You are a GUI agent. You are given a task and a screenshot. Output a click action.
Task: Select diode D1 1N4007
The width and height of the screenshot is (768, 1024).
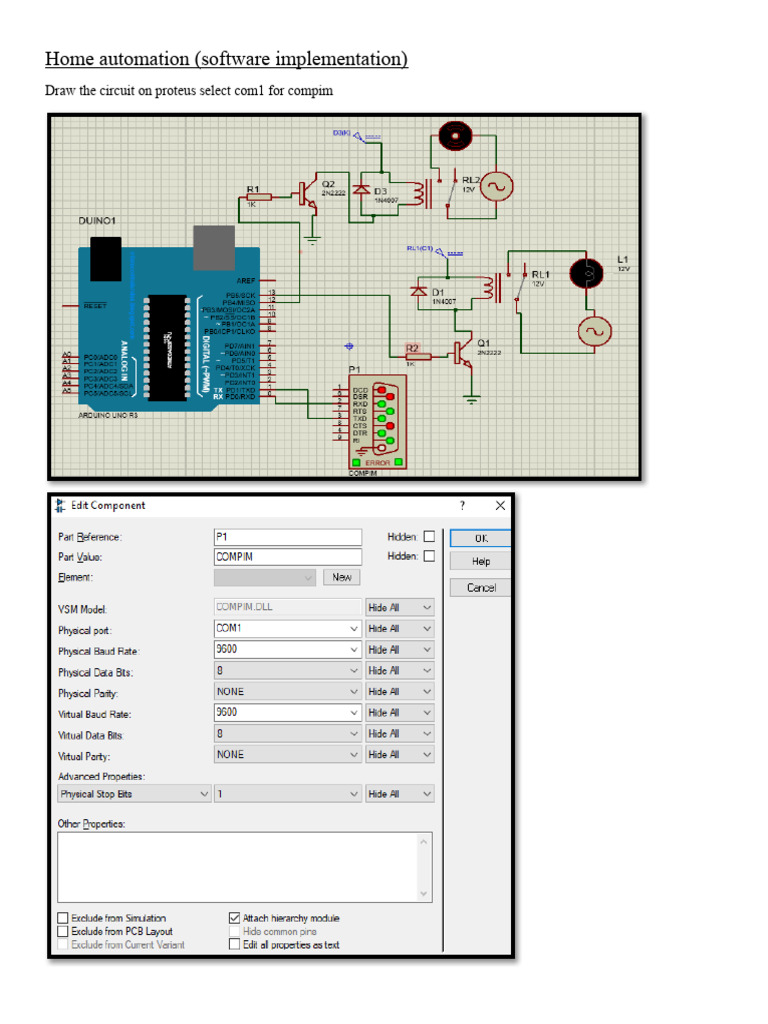pyautogui.click(x=419, y=291)
